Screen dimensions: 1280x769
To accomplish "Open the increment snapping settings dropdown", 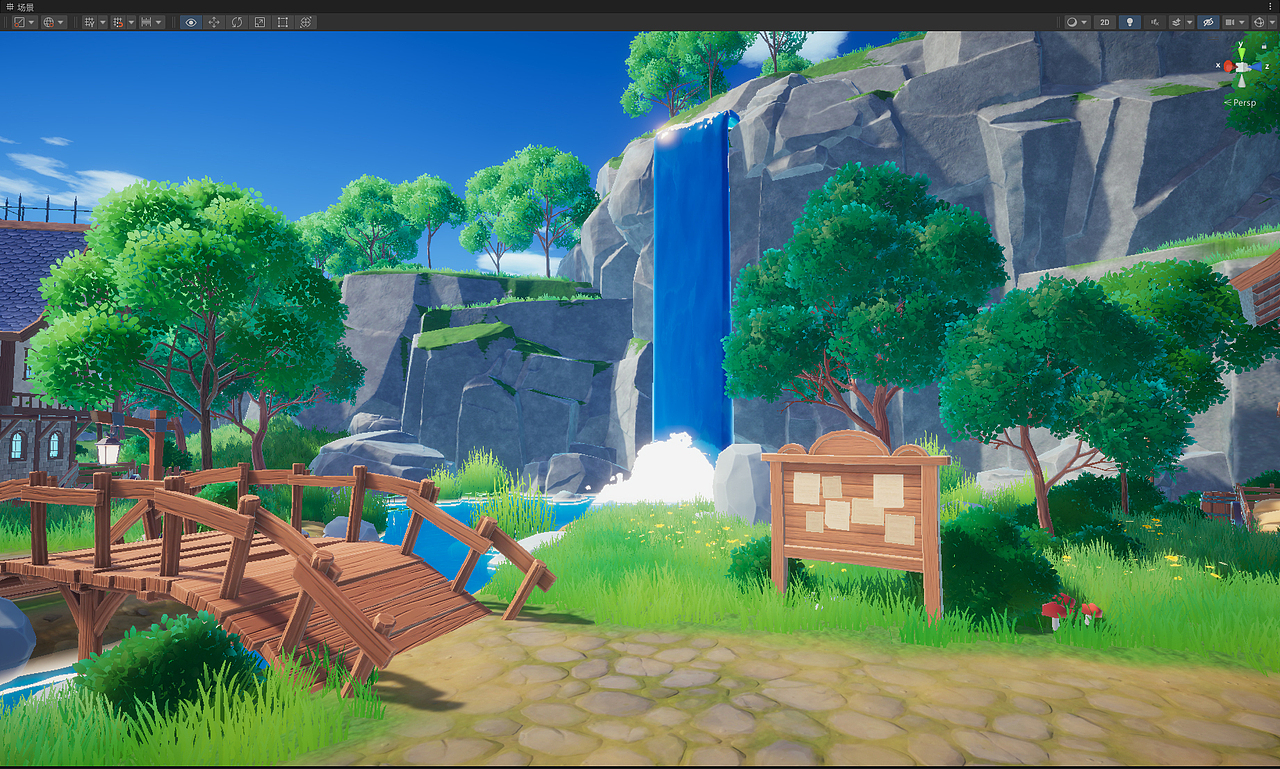I will pyautogui.click(x=152, y=22).
